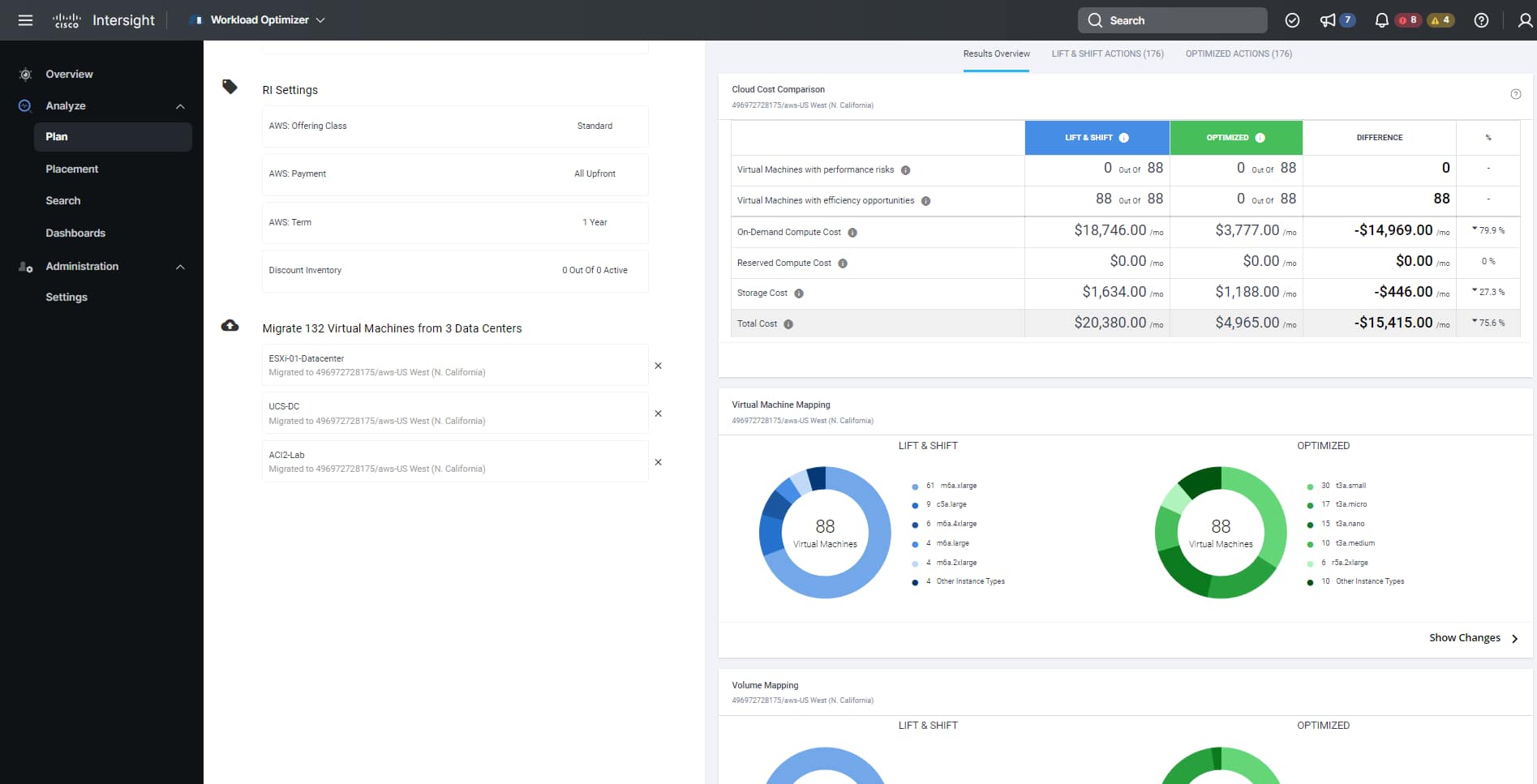Viewport: 1537px width, 784px height.
Task: Click the announcements megaphone icon
Action: click(1328, 20)
